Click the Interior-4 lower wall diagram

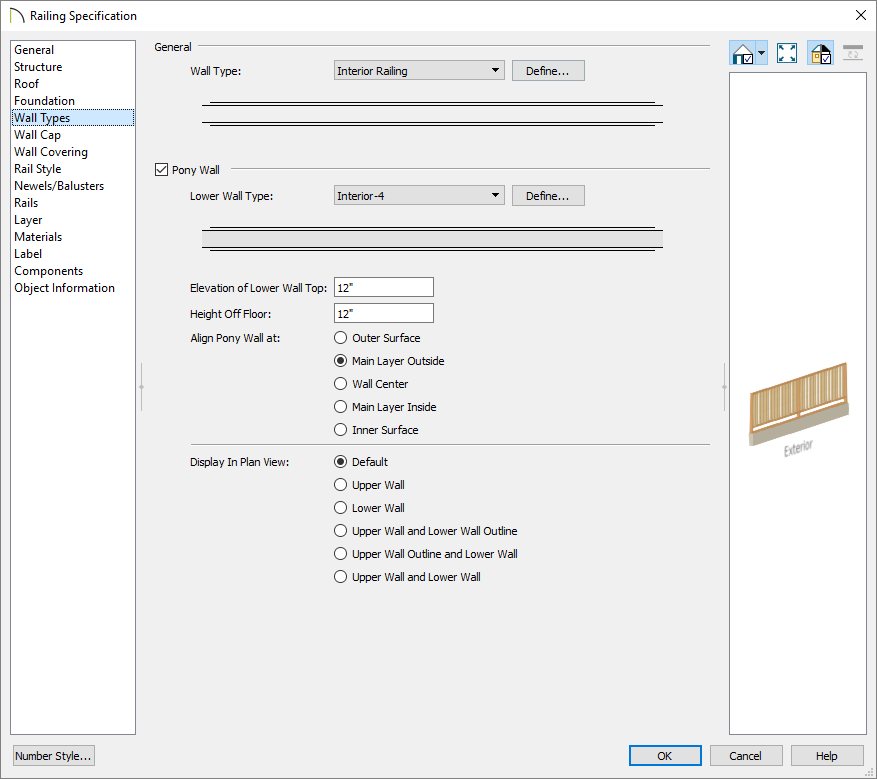(432, 239)
